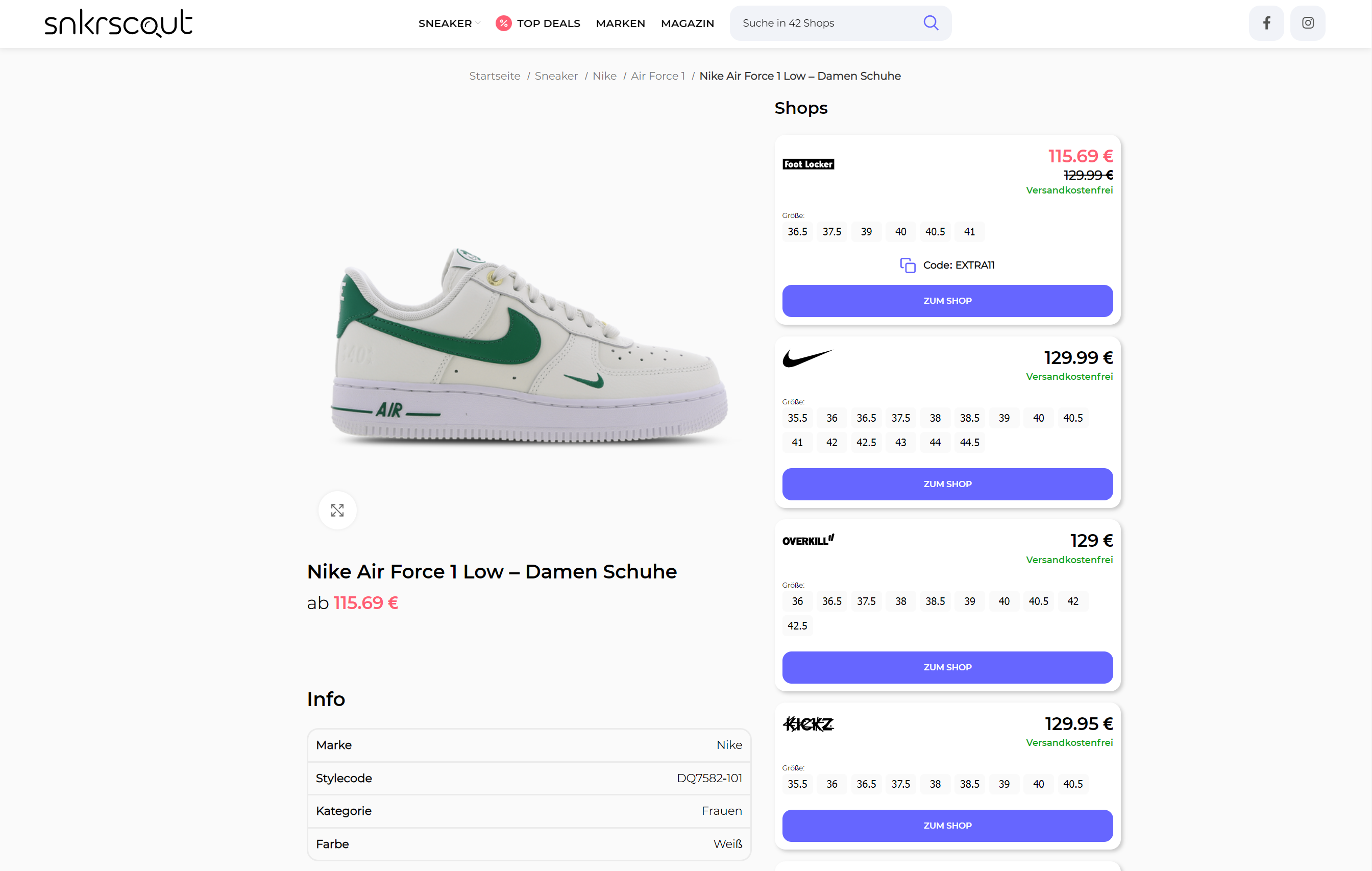This screenshot has height=871, width=1372.
Task: Select size 44 in Nike shop
Action: [x=935, y=442]
